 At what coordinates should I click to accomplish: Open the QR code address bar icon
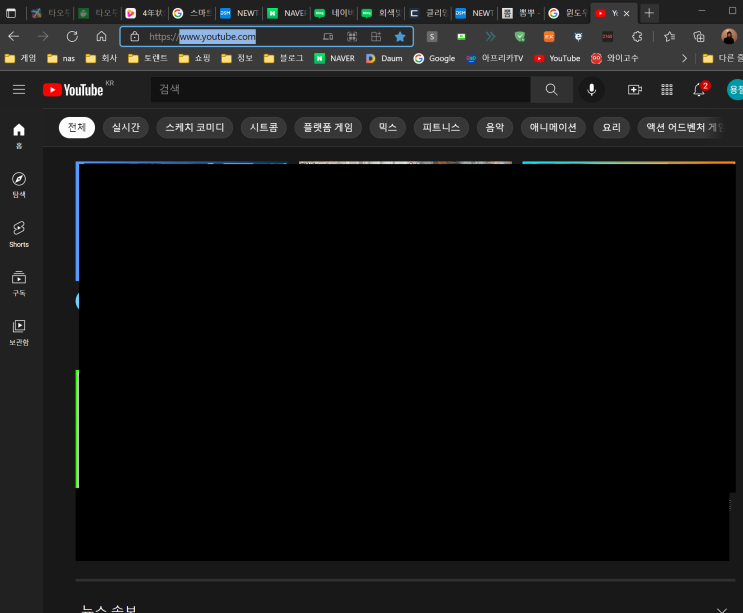[x=352, y=36]
